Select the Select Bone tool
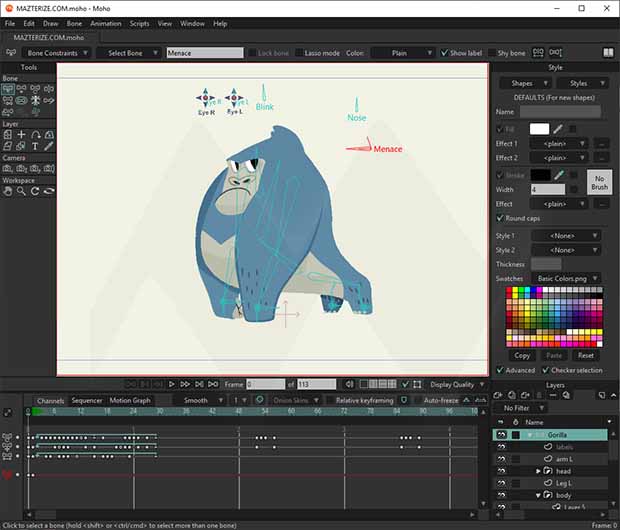 (9, 88)
